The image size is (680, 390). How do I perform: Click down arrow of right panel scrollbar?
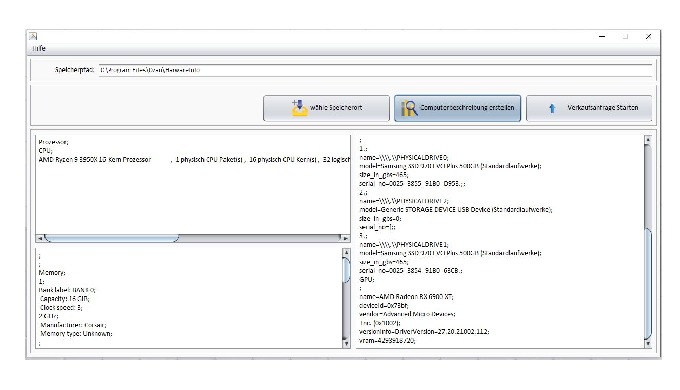click(x=648, y=344)
